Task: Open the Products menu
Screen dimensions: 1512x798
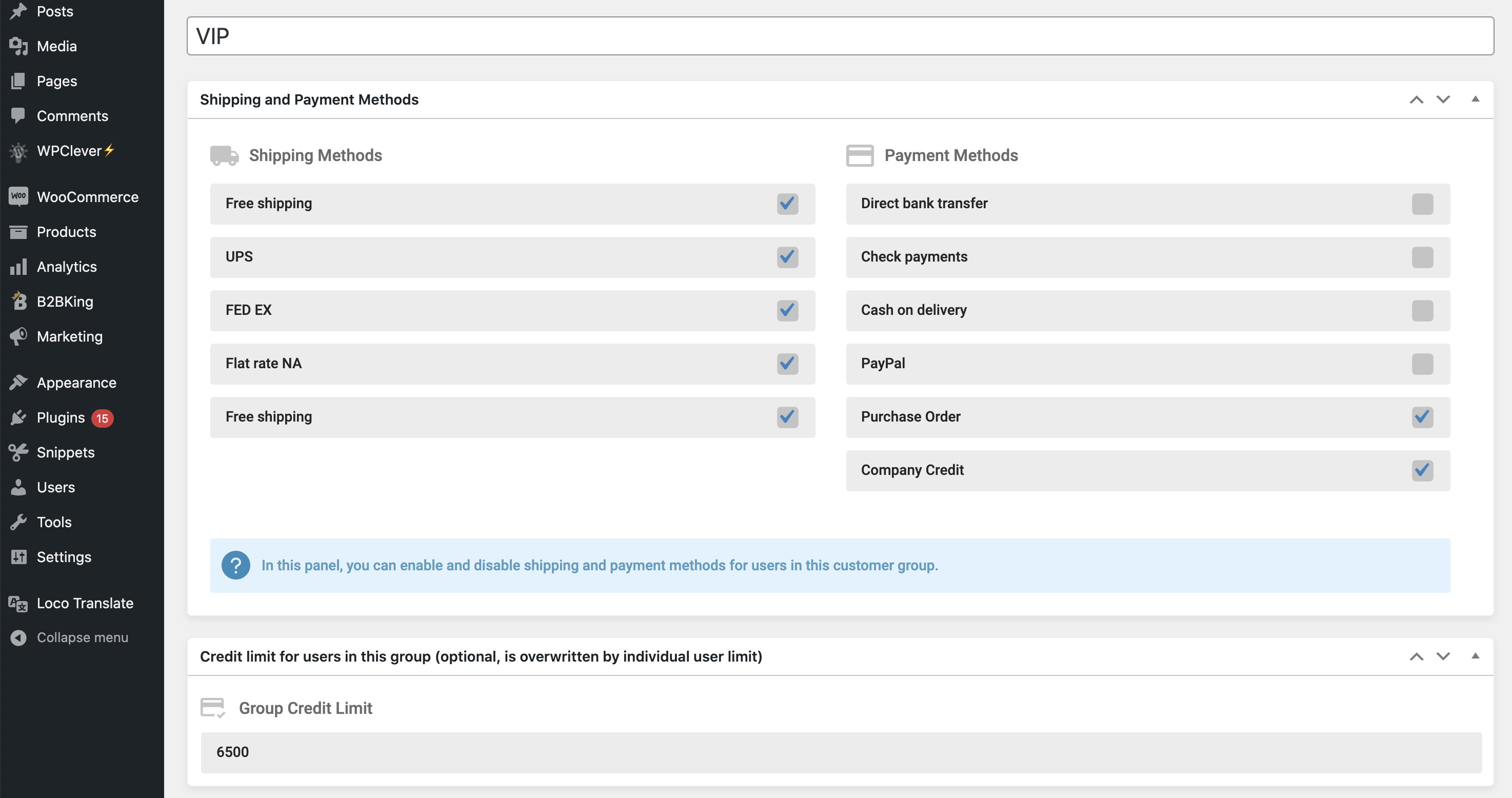Action: (x=66, y=232)
